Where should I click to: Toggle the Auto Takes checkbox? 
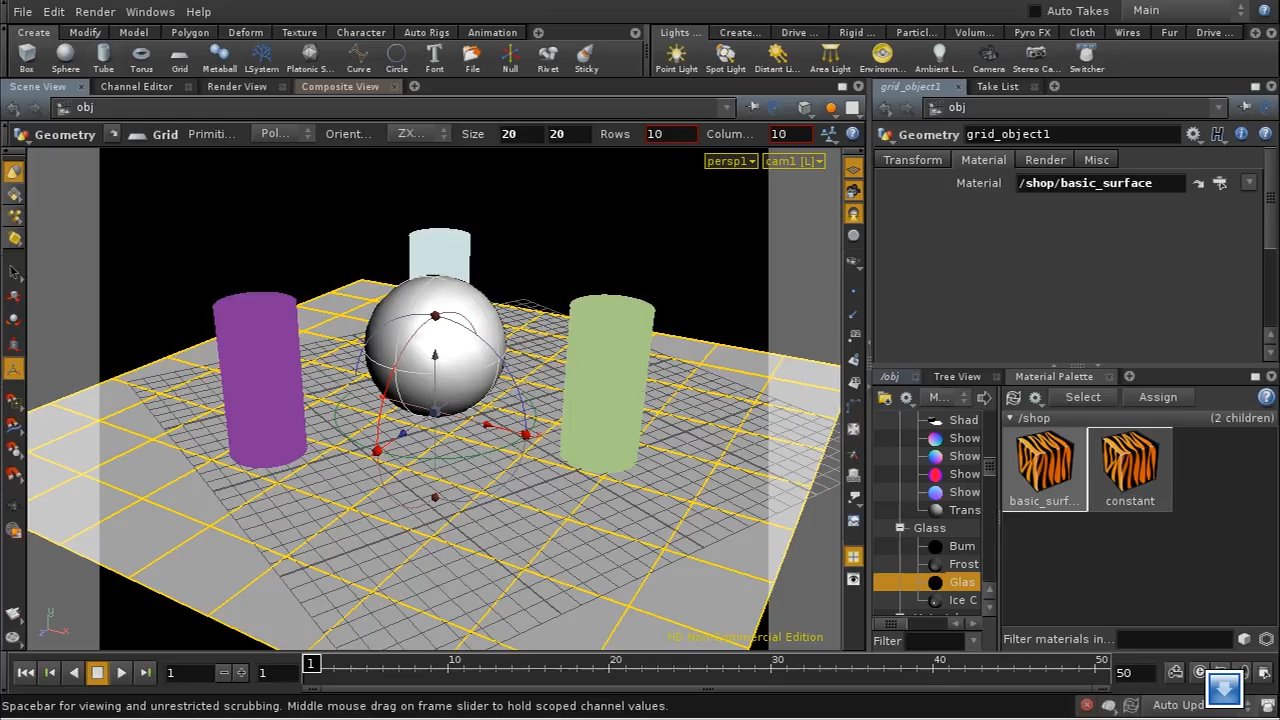[1035, 11]
